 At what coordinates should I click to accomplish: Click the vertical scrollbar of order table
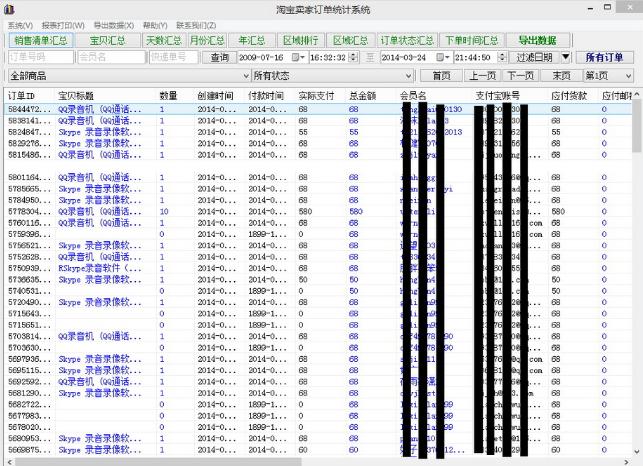[637, 280]
